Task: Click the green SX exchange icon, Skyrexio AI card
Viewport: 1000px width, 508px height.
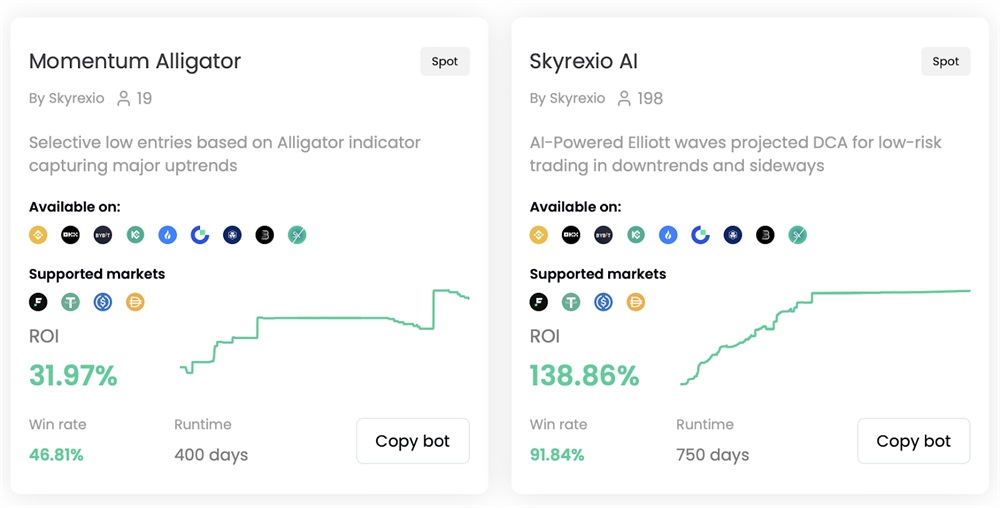Action: (x=798, y=235)
